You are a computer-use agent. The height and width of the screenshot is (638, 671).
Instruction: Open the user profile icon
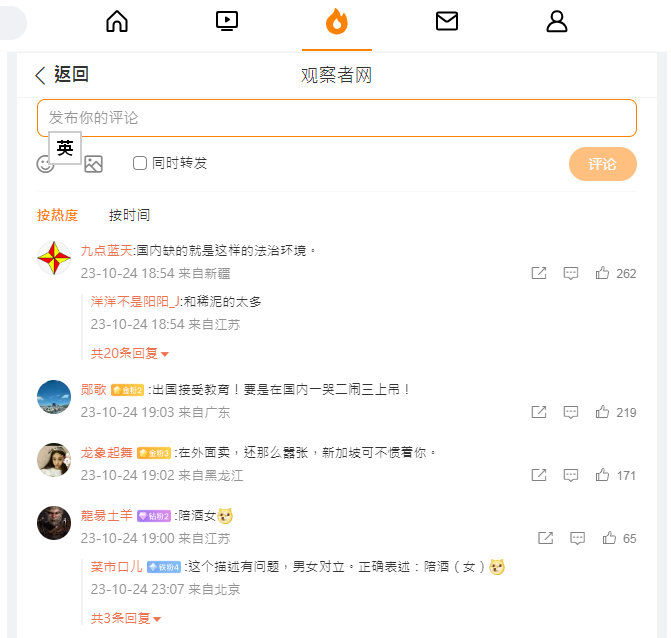coord(557,21)
